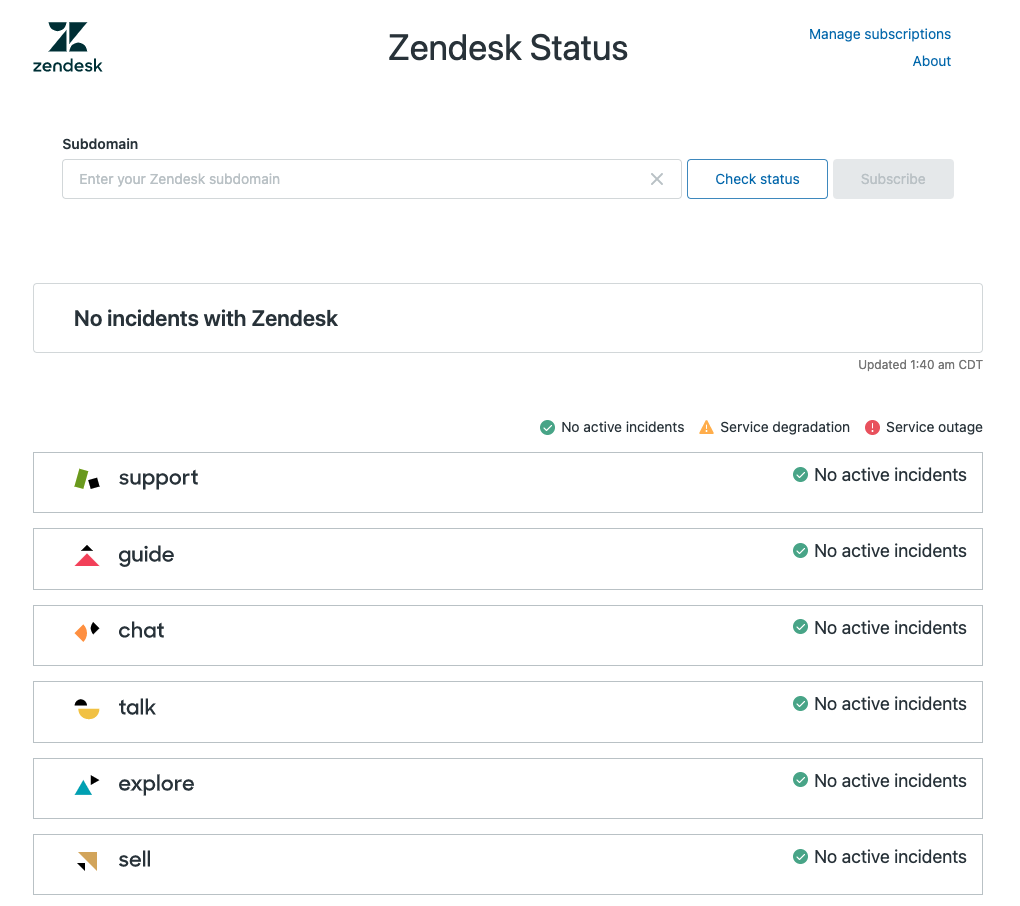
Task: Select the chat product name
Action: coord(141,630)
